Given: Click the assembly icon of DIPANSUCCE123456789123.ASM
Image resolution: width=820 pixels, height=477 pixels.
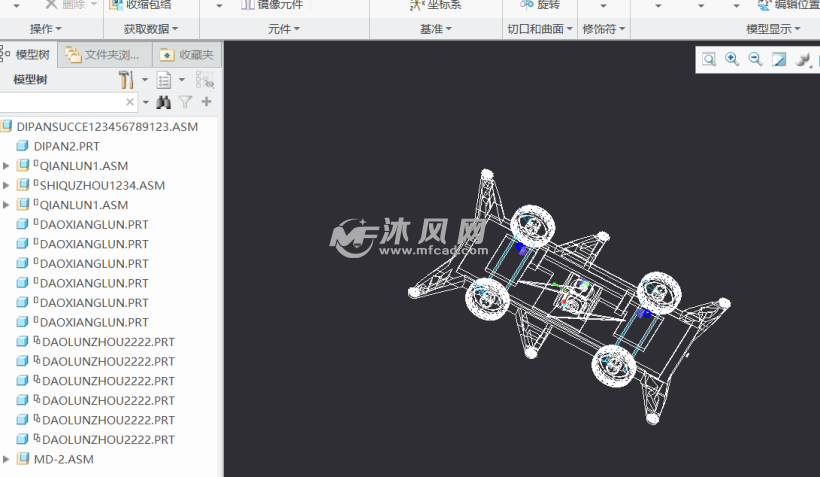Looking at the screenshot, I should 6,126.
